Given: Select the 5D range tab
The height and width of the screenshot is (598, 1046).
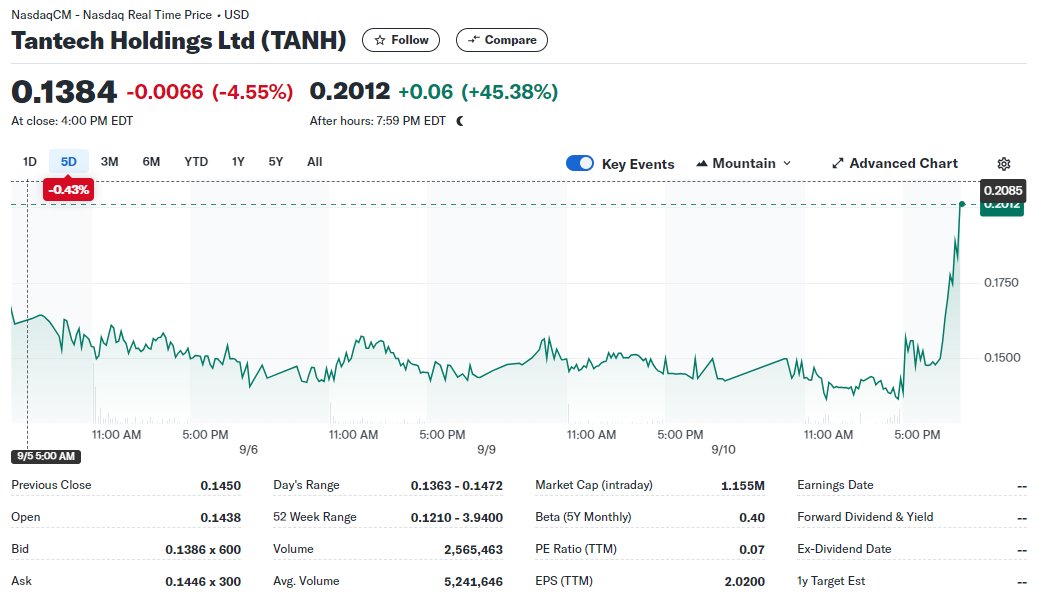Looking at the screenshot, I should 69,162.
